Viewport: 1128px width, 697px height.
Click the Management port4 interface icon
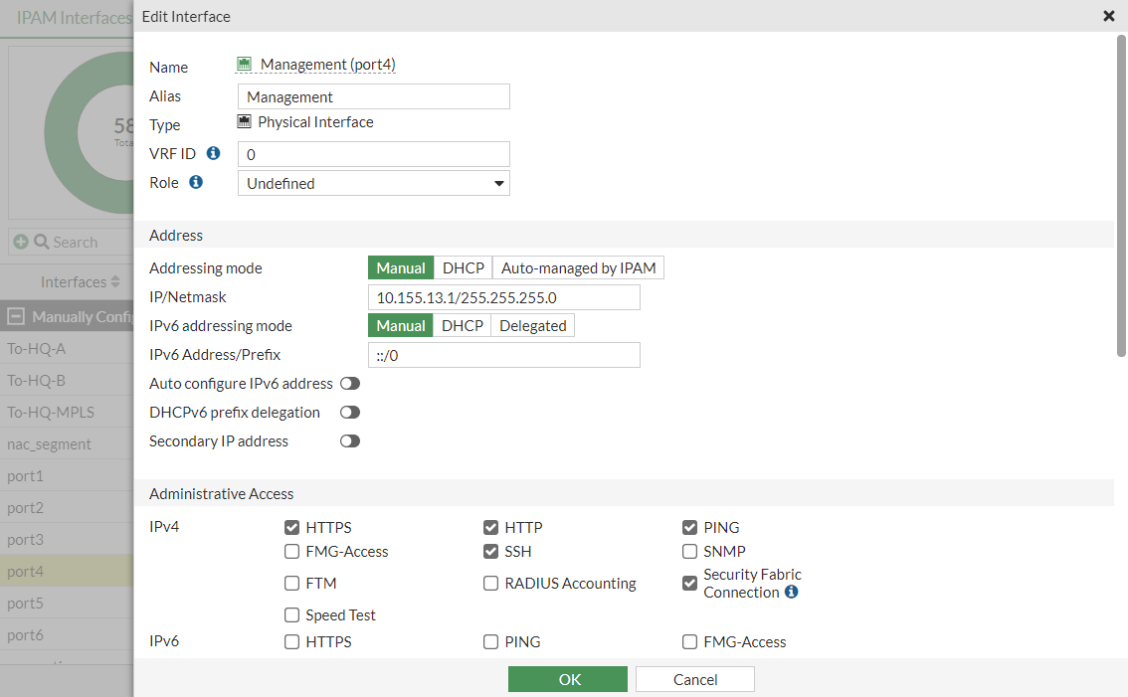[244, 64]
